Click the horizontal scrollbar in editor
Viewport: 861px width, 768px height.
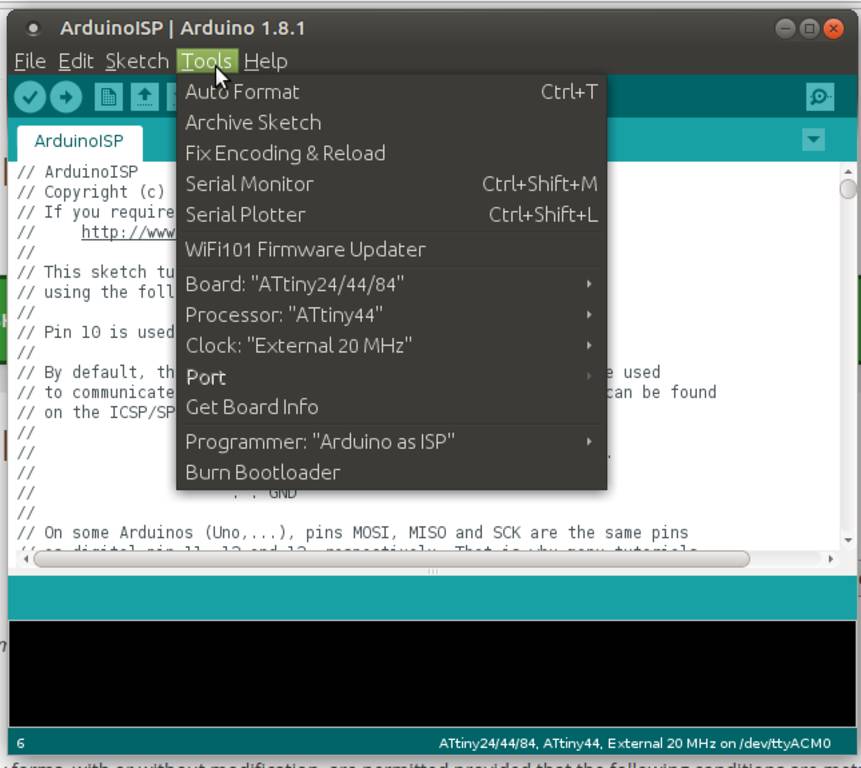tap(392, 559)
